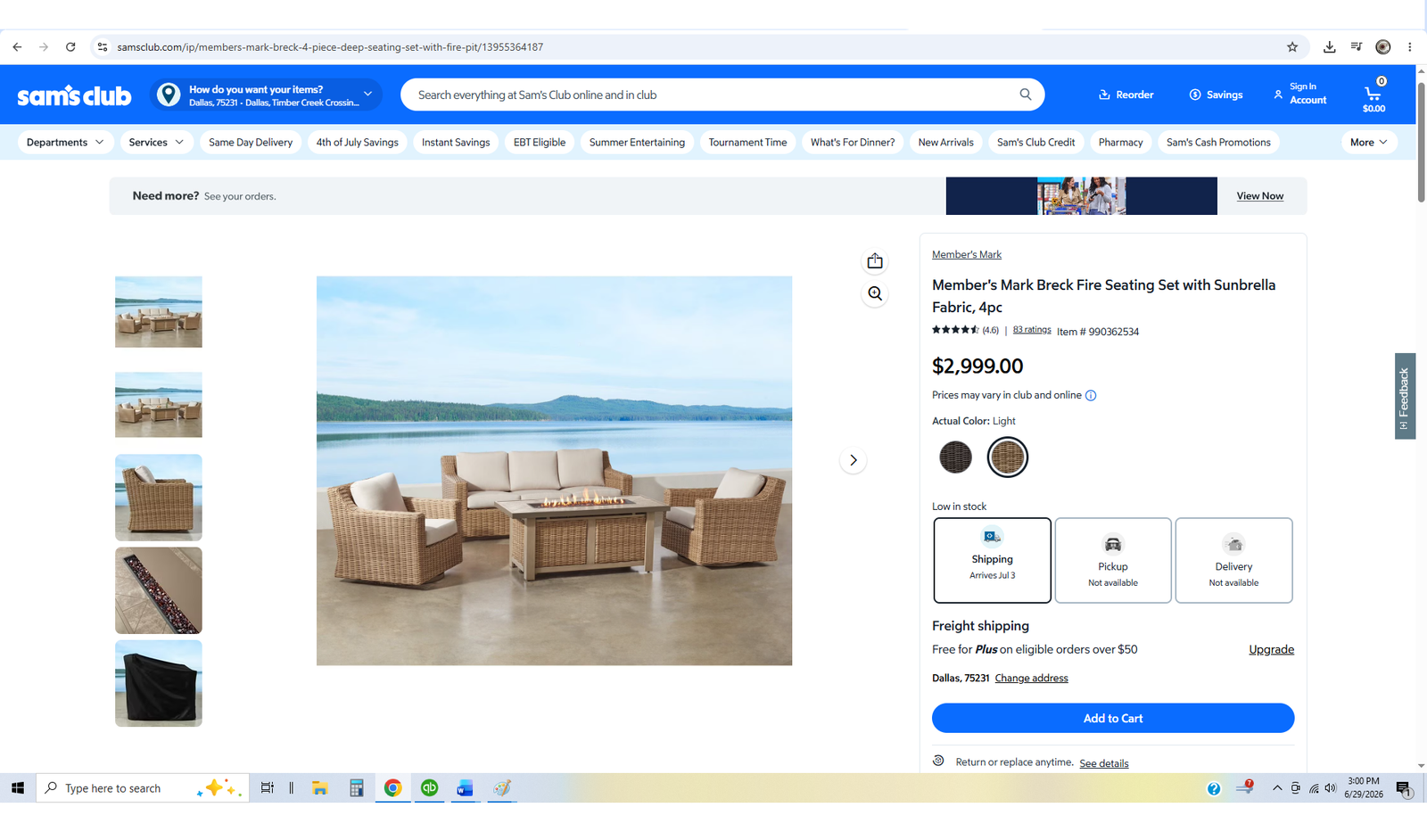Click Sign In Account
This screenshot has width=1427, height=840.
[1300, 94]
